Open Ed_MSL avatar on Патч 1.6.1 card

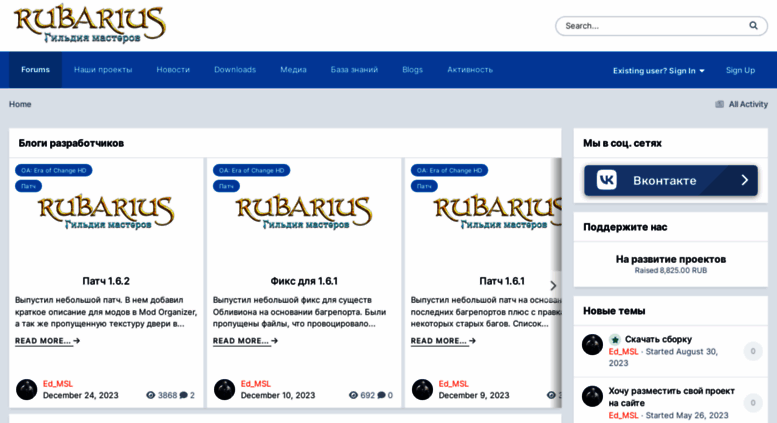tap(422, 389)
